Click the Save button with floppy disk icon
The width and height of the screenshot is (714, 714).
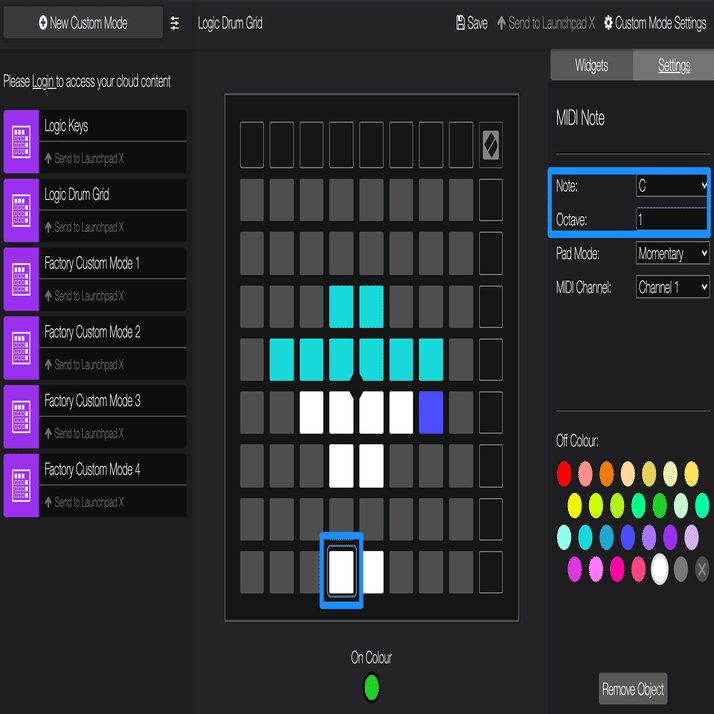tap(472, 23)
